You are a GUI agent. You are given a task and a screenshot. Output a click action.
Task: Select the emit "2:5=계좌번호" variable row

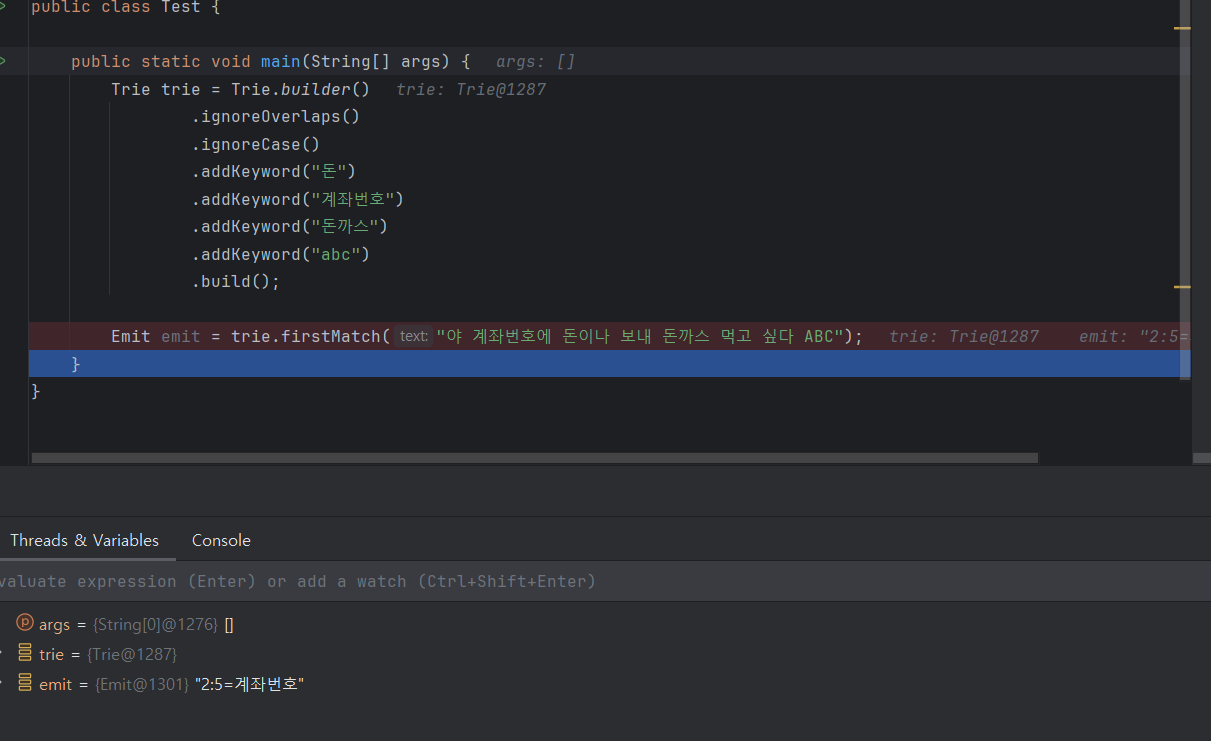605,684
